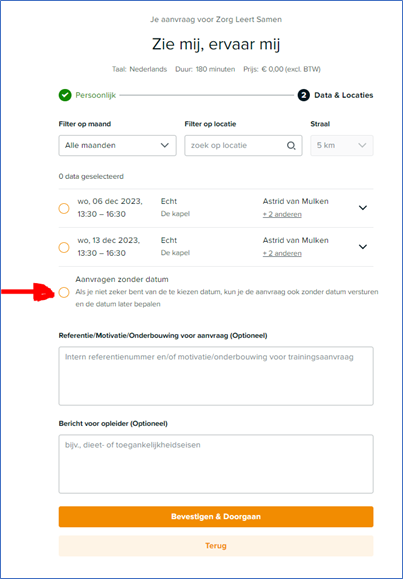Open the + 2 anderen link for 06 dec
The image size is (403, 579).
pos(282,215)
